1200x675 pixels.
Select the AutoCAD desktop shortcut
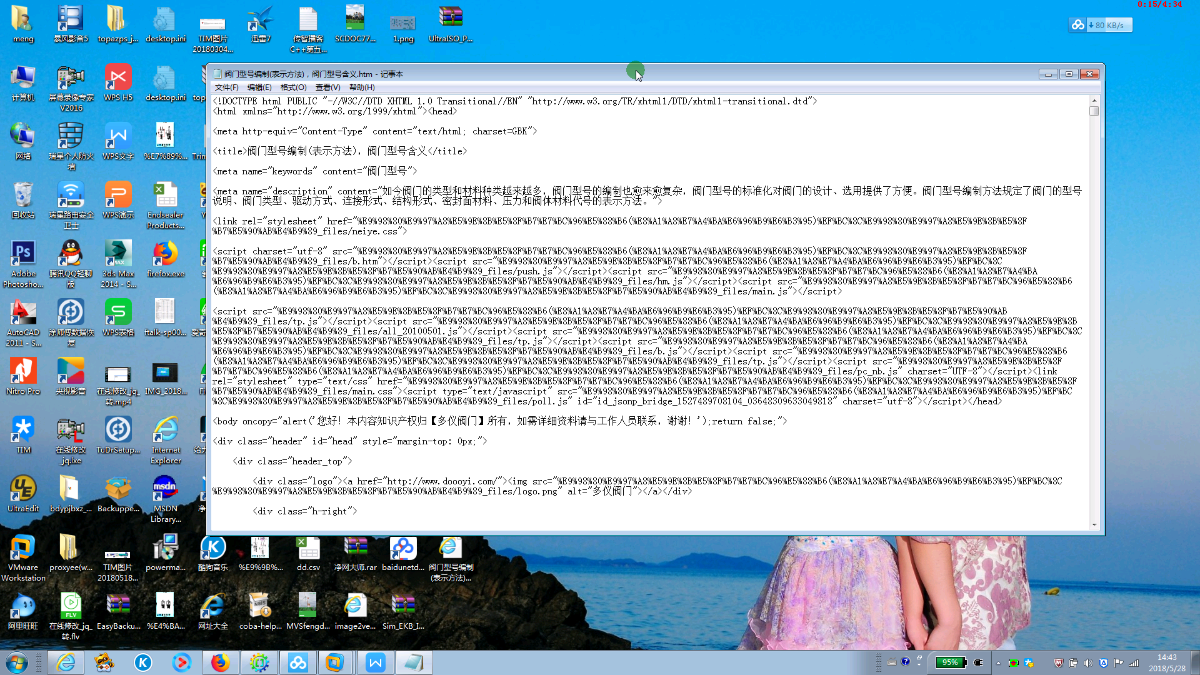(22, 321)
